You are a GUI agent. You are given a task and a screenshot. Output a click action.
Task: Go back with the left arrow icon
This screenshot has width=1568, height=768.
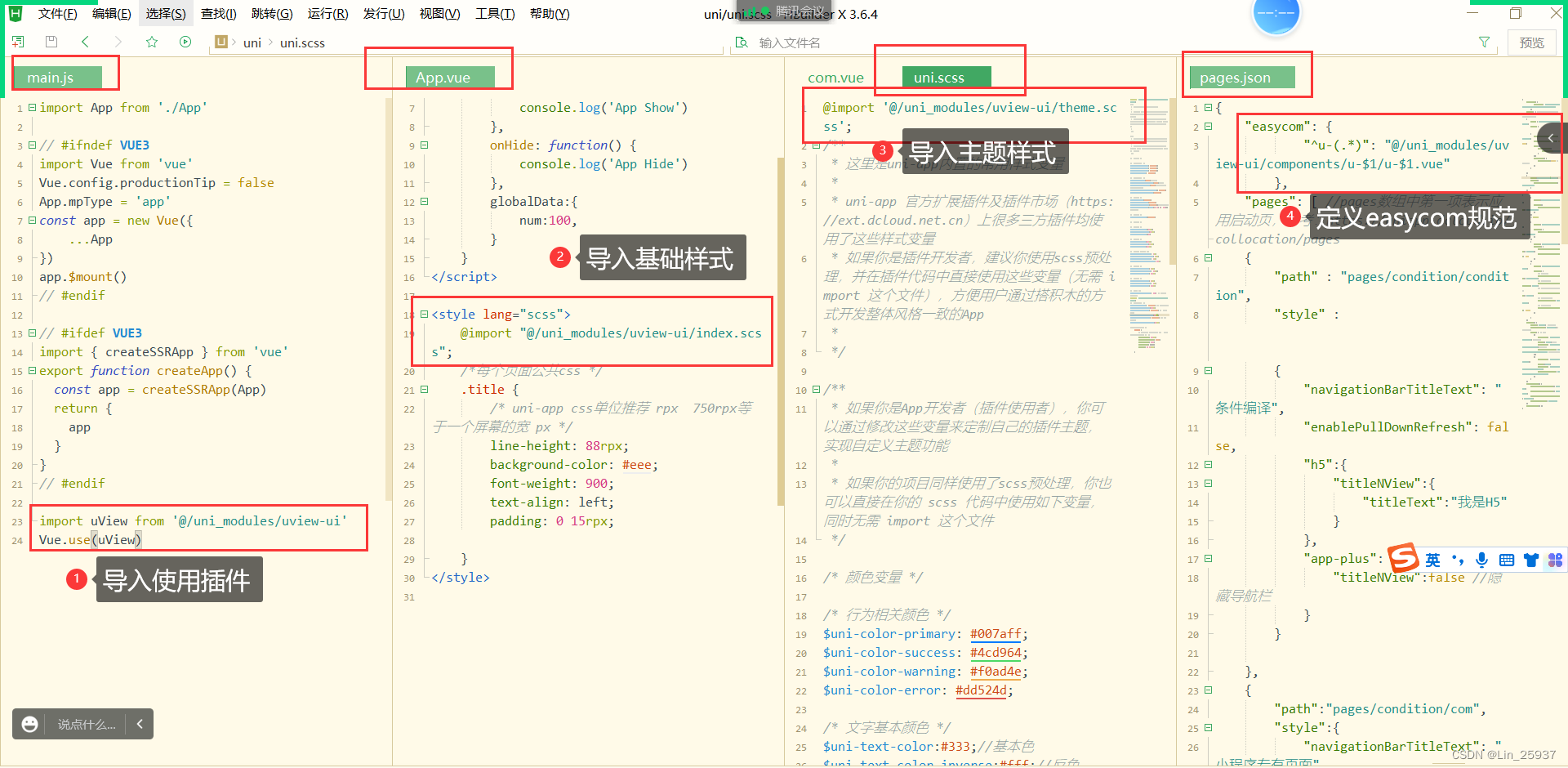coord(85,42)
